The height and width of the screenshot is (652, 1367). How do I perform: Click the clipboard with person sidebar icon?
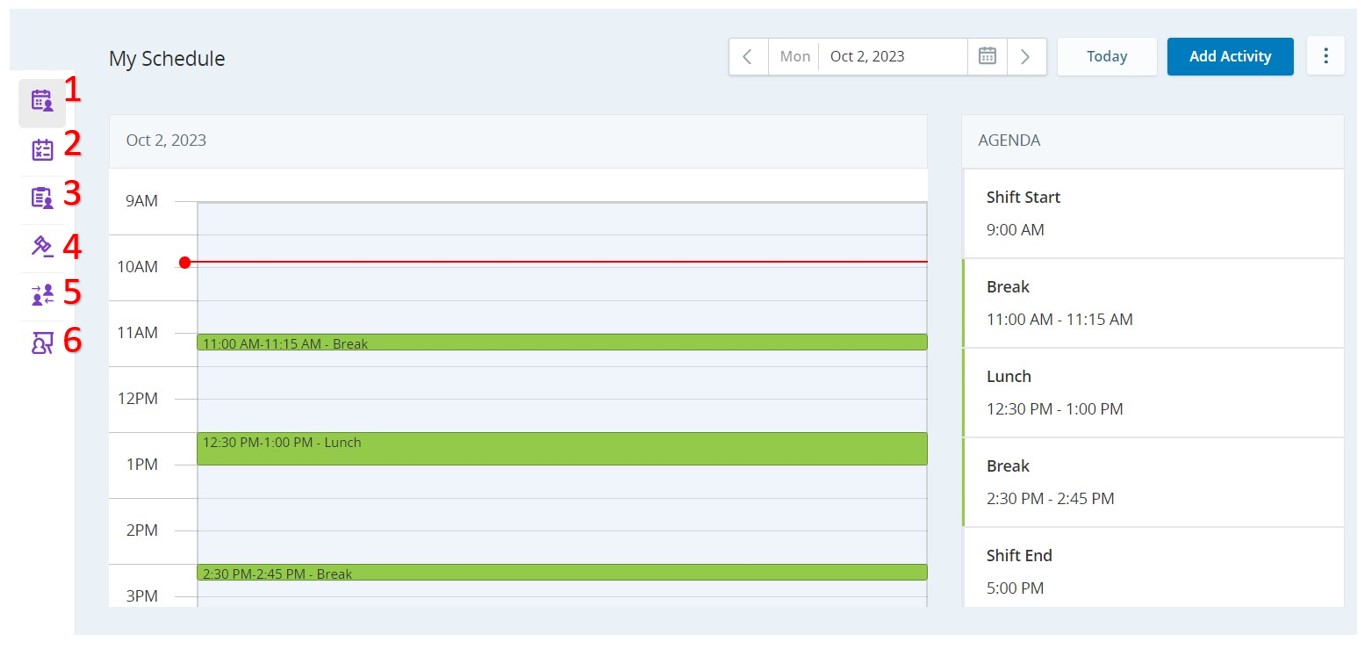(x=42, y=198)
